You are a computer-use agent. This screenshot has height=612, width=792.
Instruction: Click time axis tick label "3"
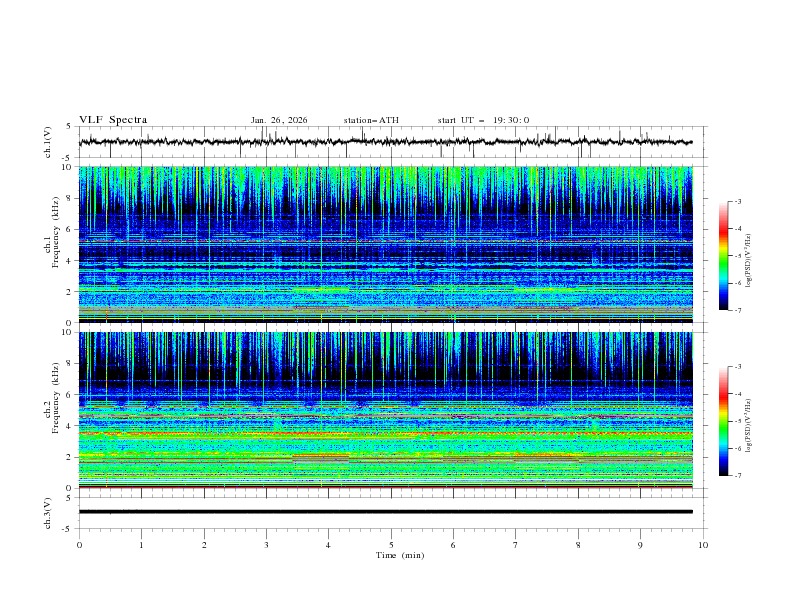point(266,545)
